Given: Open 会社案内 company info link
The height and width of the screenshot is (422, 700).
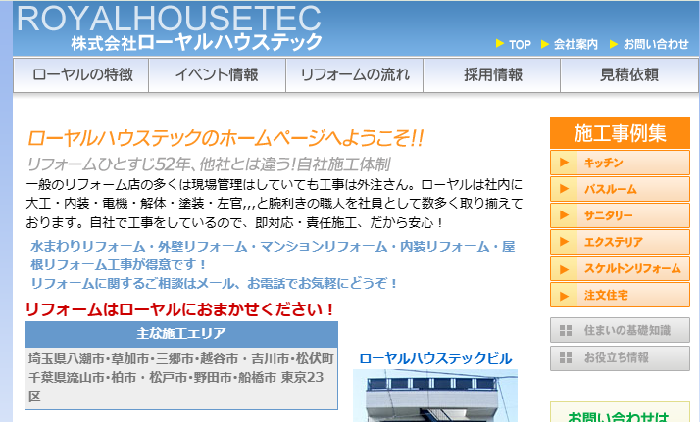Looking at the screenshot, I should pos(575,44).
